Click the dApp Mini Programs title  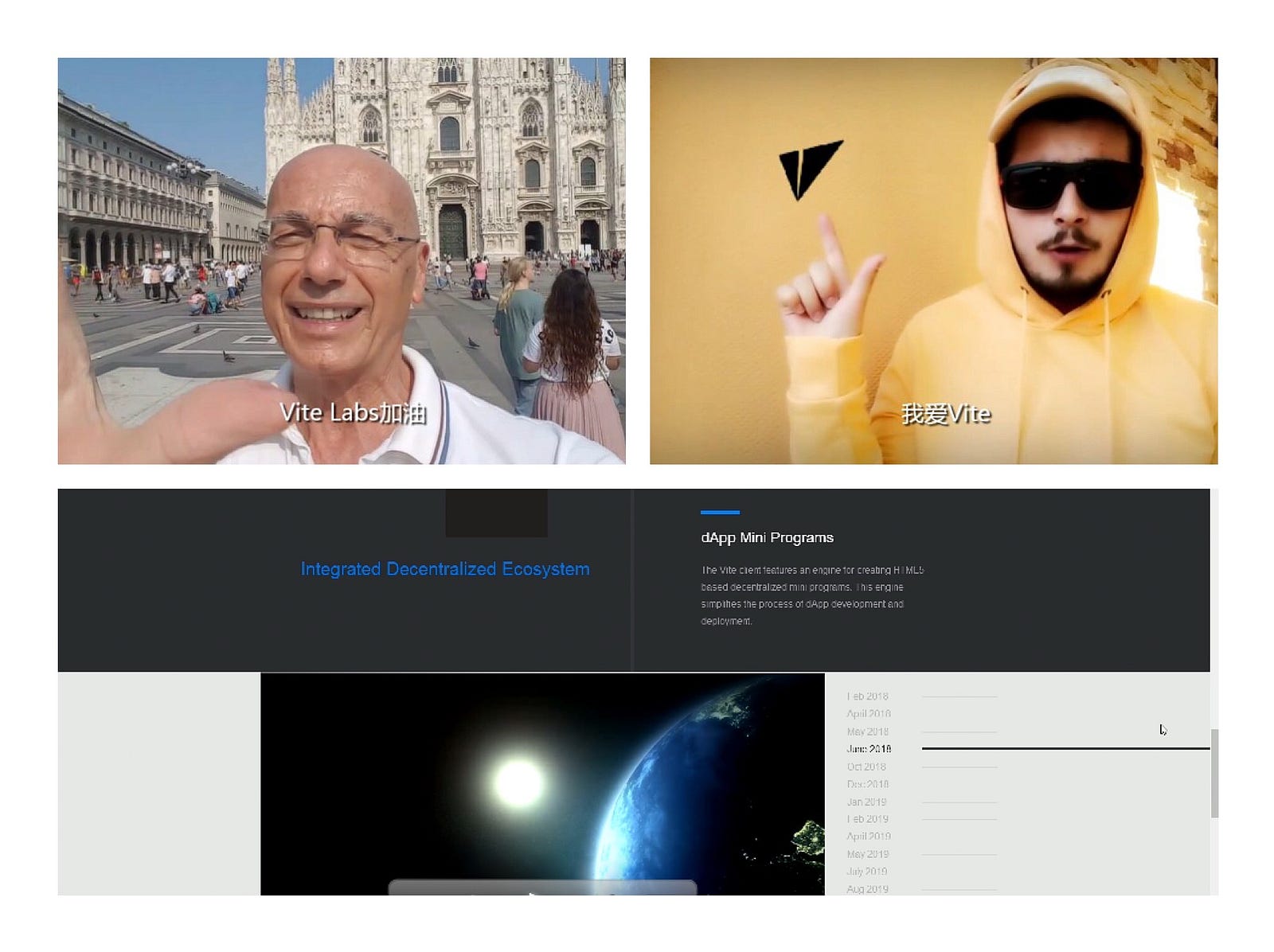[x=767, y=537]
